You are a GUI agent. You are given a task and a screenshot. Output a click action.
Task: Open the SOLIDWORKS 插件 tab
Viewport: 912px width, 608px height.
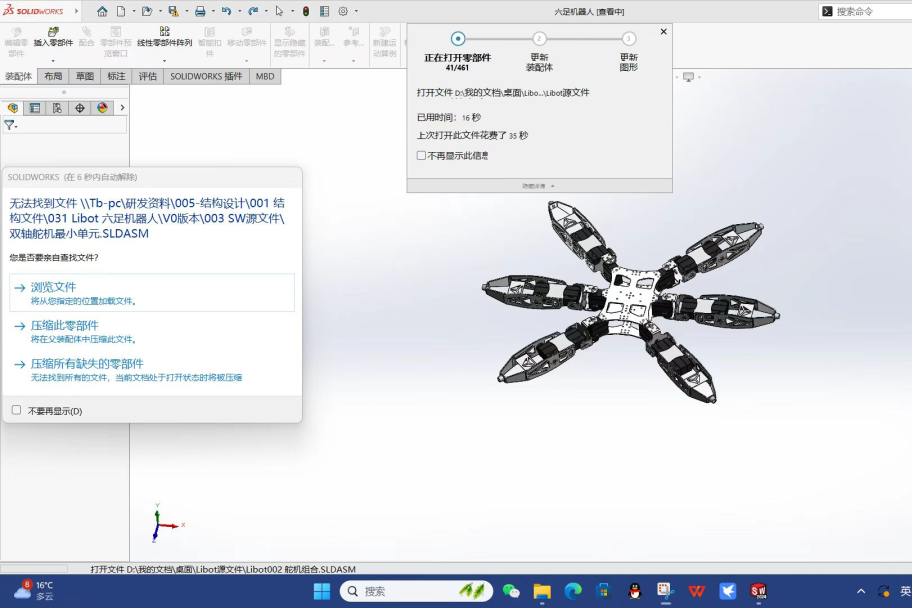(x=206, y=76)
